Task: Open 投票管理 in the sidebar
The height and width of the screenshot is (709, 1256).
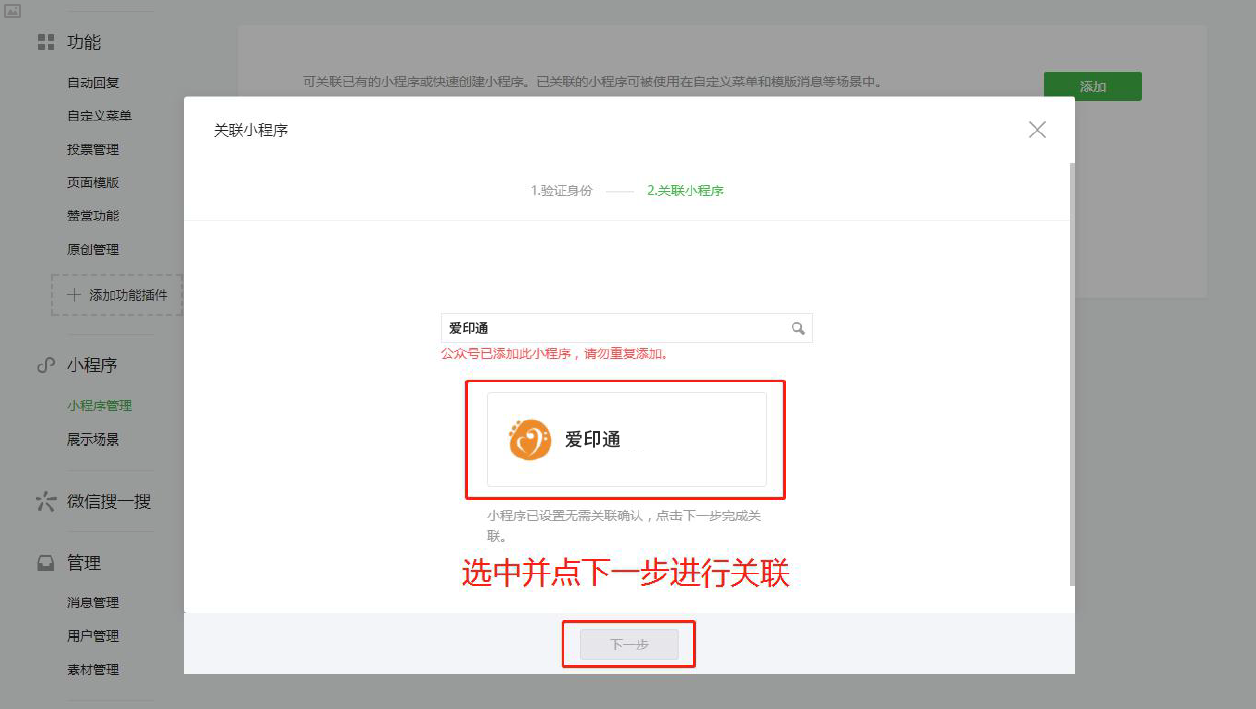Action: coord(93,150)
